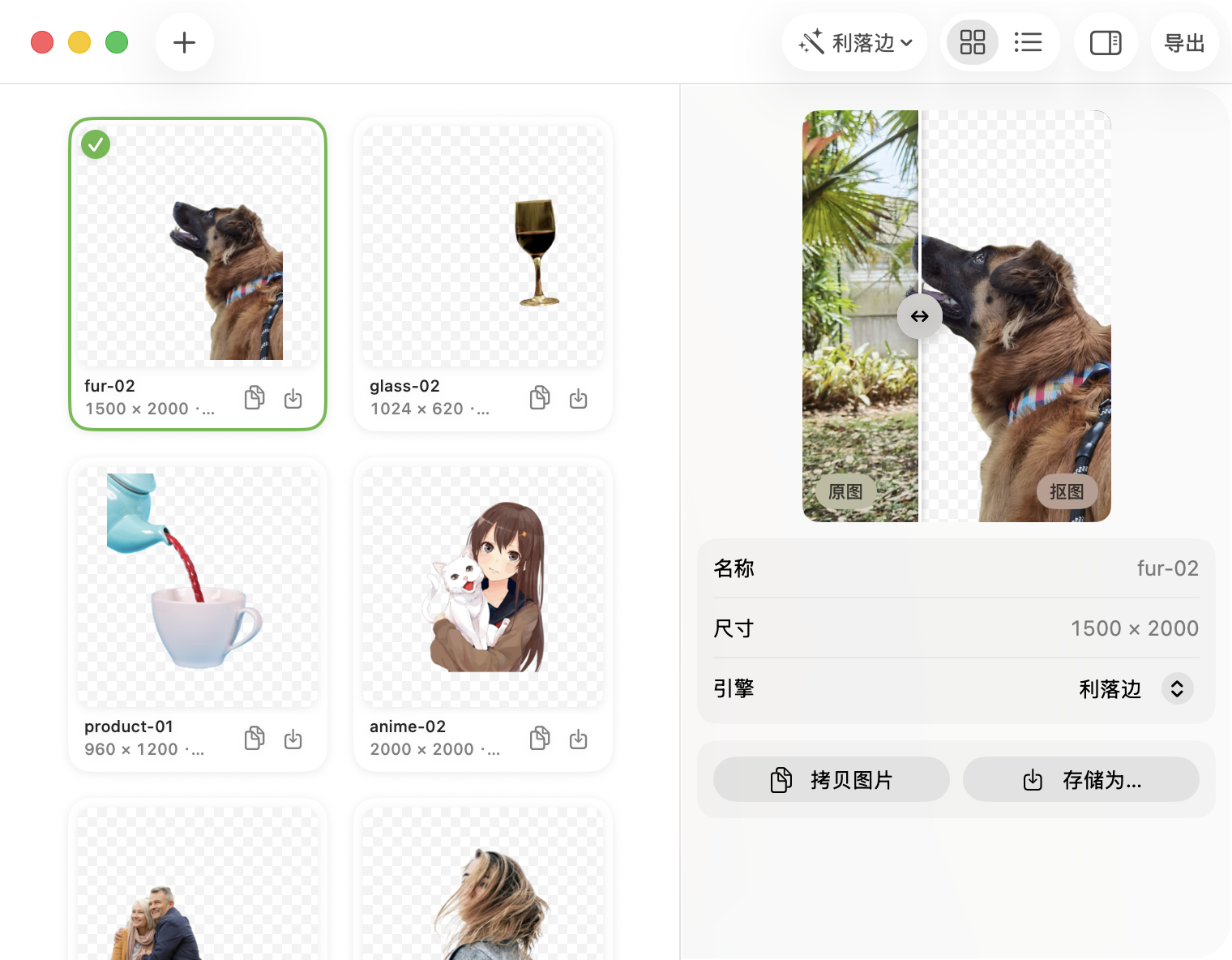
Task: Grab the before/after comparison slider handle
Action: point(920,316)
